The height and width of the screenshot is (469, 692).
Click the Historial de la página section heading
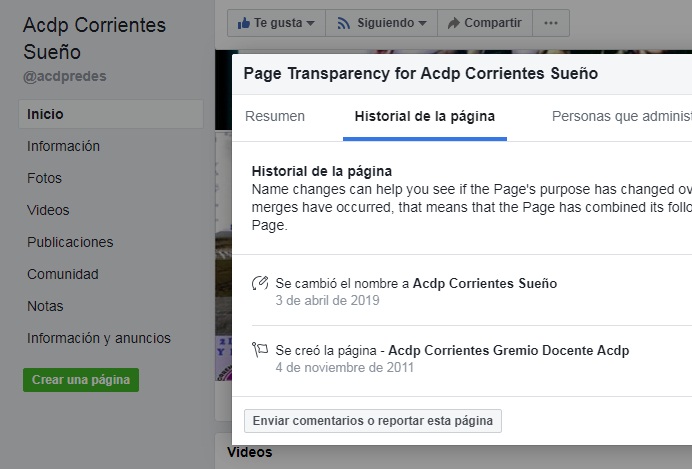click(x=322, y=171)
